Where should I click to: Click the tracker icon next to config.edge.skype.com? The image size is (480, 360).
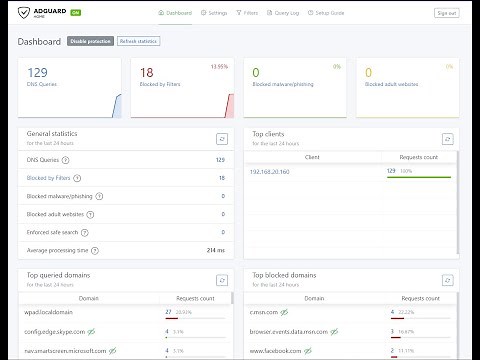click(91, 332)
